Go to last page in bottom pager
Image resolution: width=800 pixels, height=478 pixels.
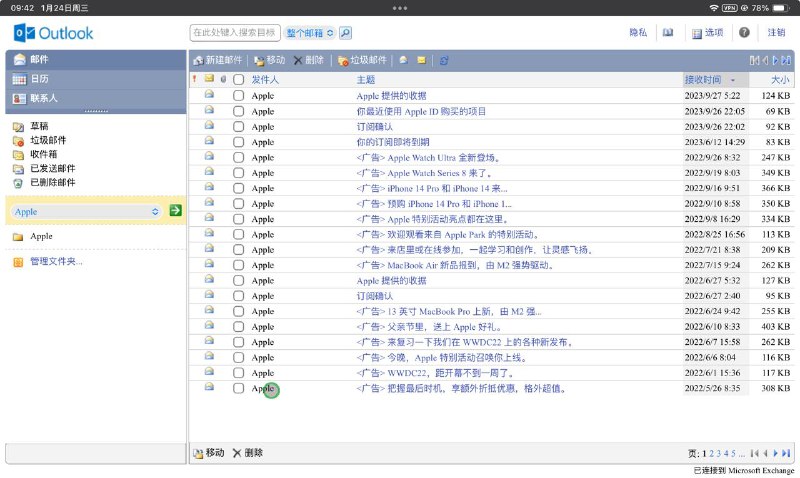(x=786, y=453)
